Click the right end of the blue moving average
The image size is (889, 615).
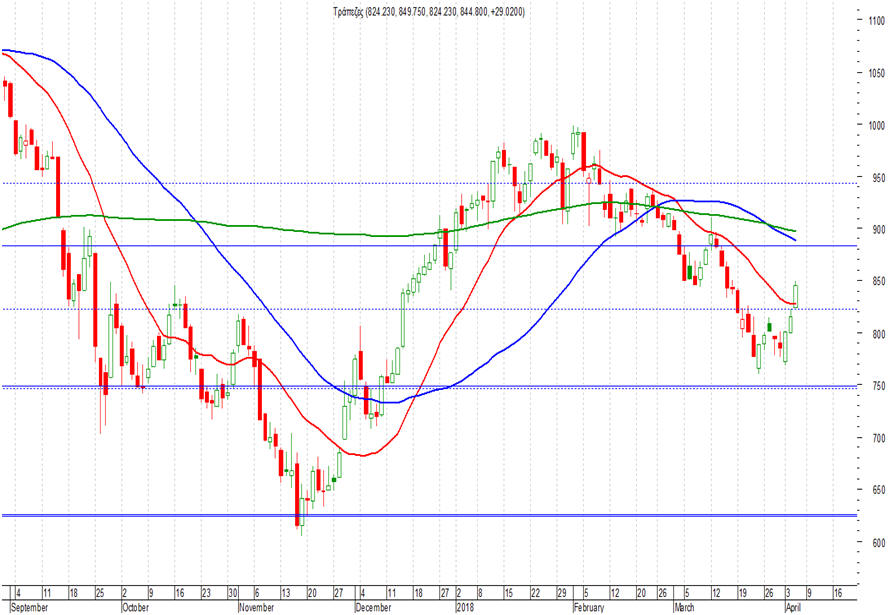click(x=794, y=240)
